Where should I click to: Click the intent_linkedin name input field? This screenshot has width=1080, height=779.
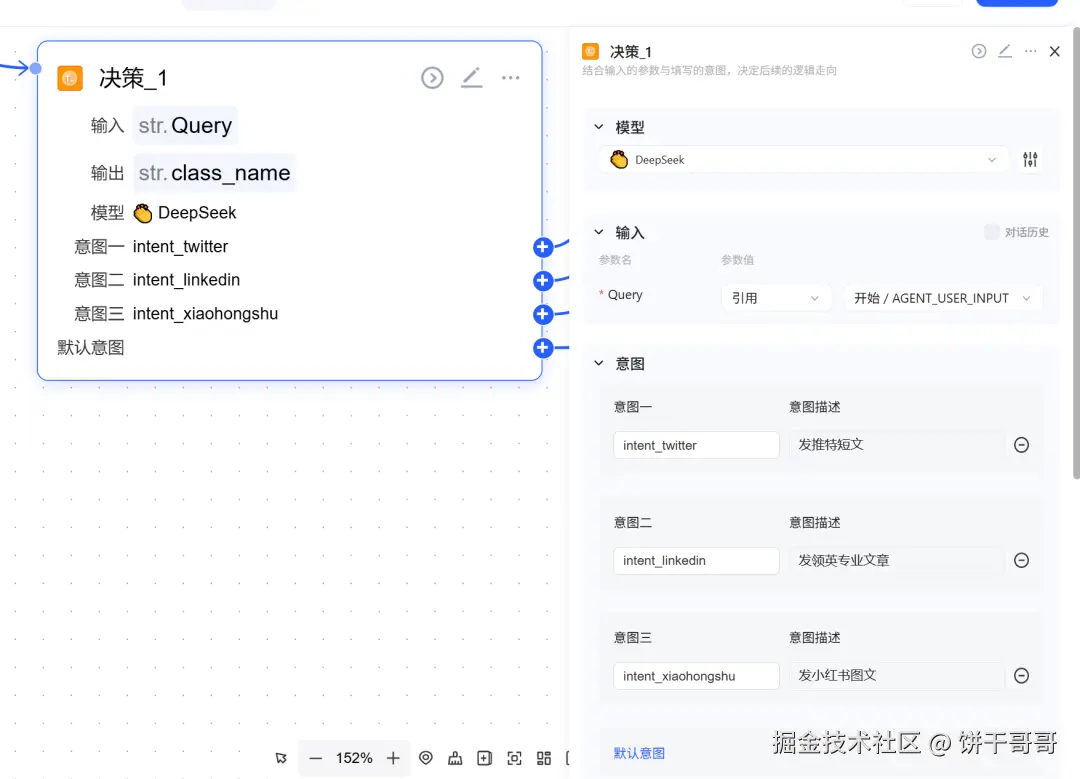pyautogui.click(x=696, y=561)
